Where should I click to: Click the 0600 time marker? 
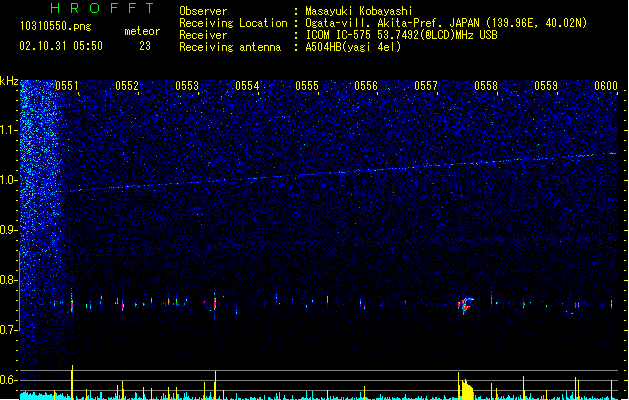606,86
